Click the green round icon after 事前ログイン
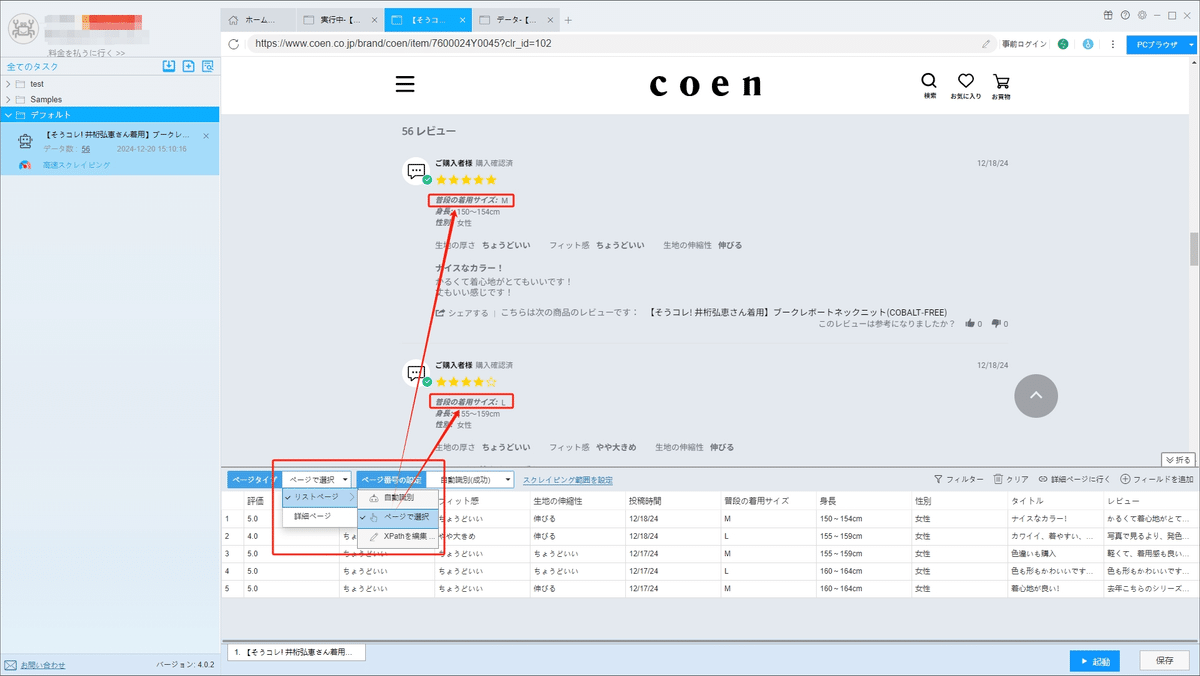 click(x=1063, y=44)
